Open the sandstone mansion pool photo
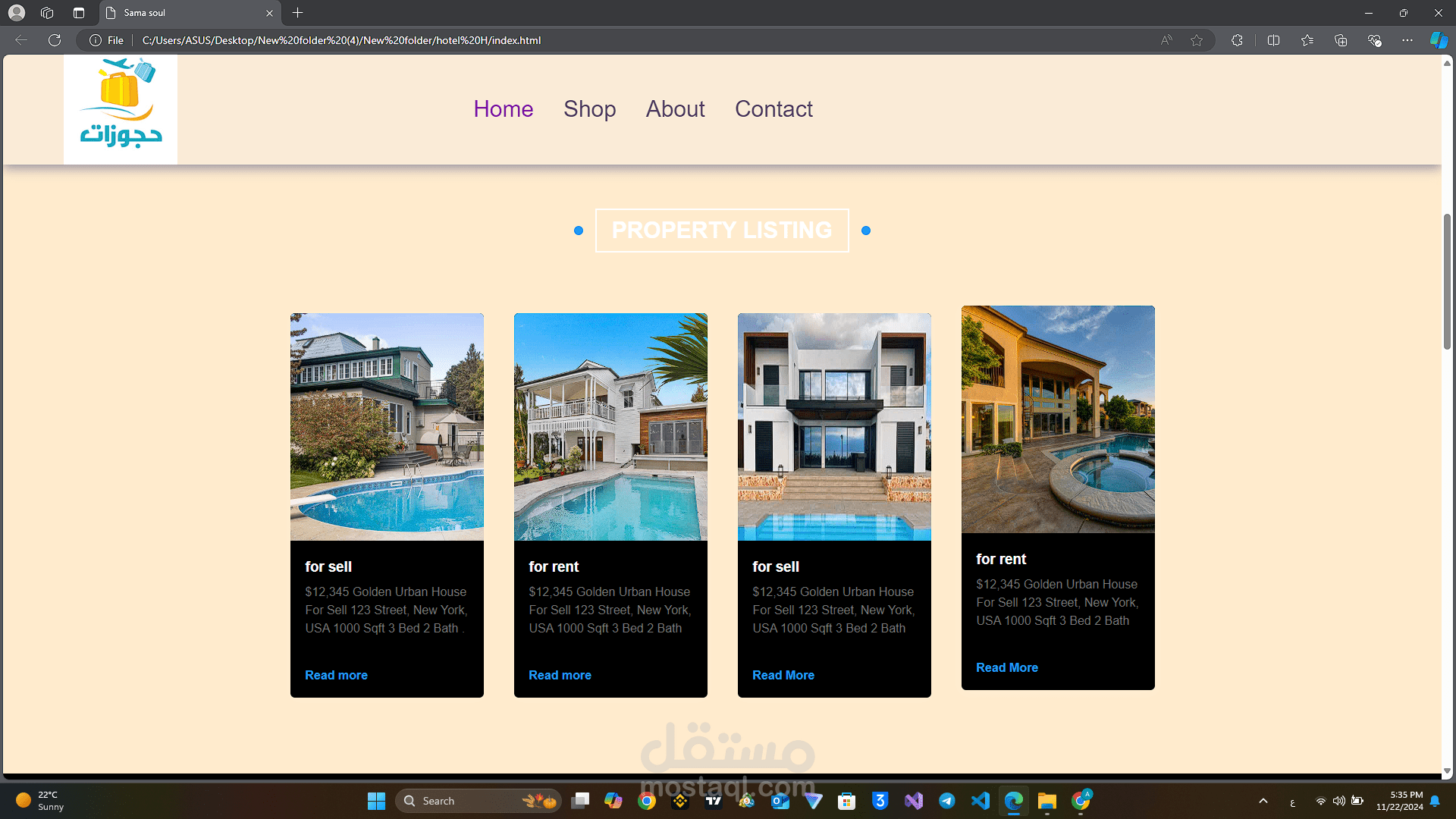 (1058, 419)
